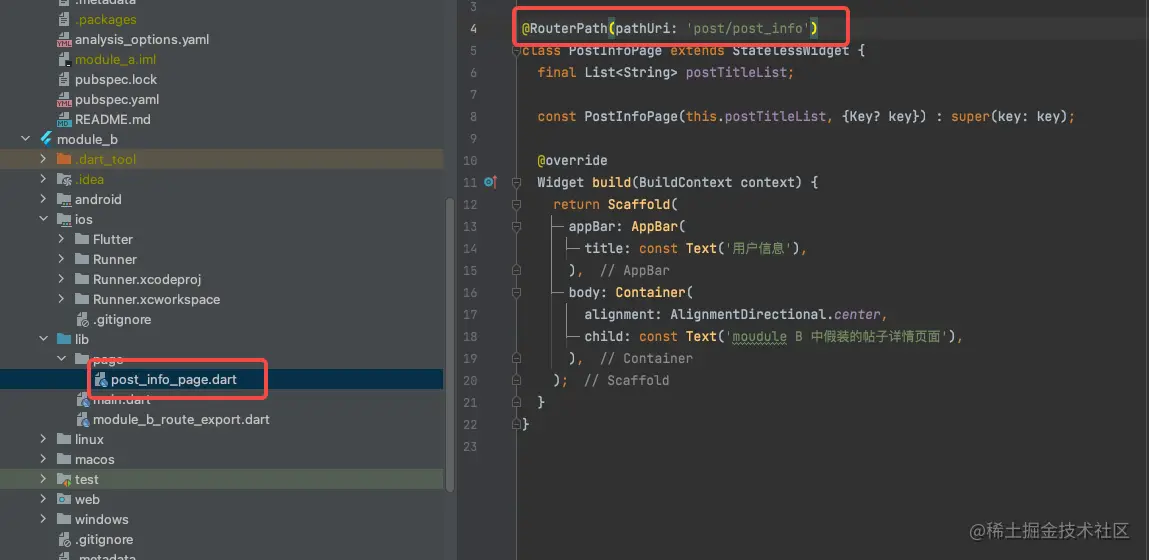Click the 'extends' keyword on line 5
1149x560 pixels.
pyautogui.click(x=697, y=51)
